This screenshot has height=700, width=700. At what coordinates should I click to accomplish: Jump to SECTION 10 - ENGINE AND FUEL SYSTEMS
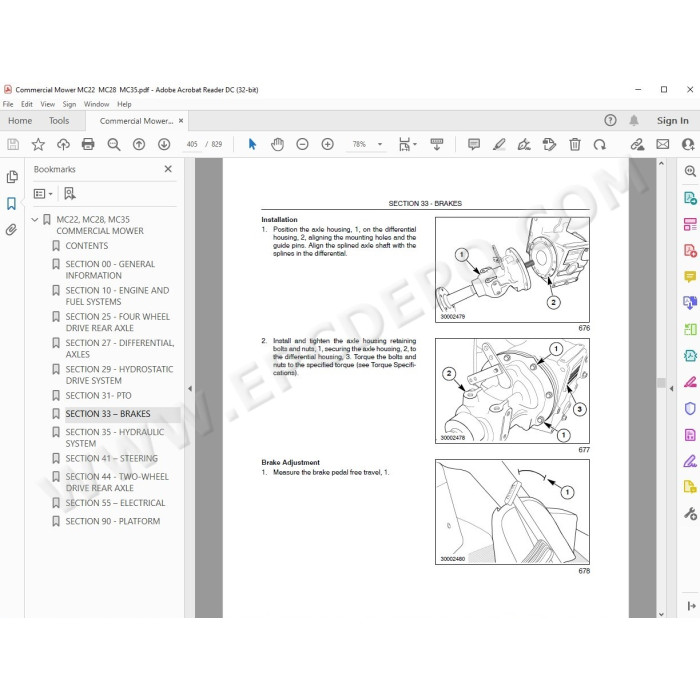pos(117,296)
